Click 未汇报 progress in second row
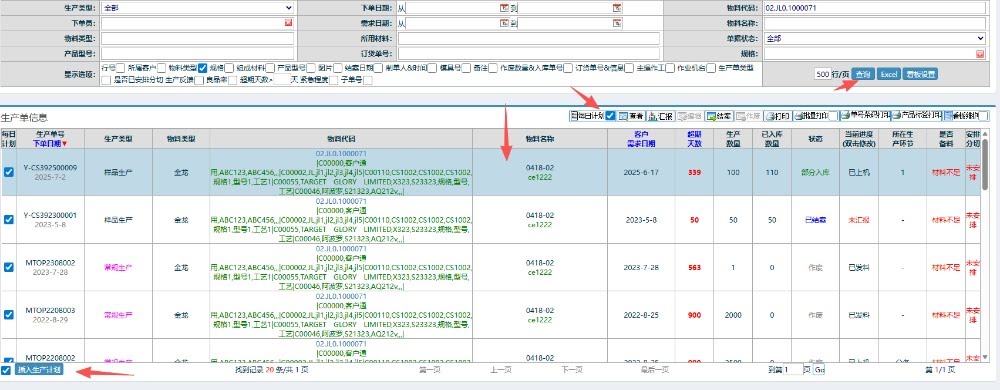The image size is (1000, 390). pyautogui.click(x=858, y=220)
